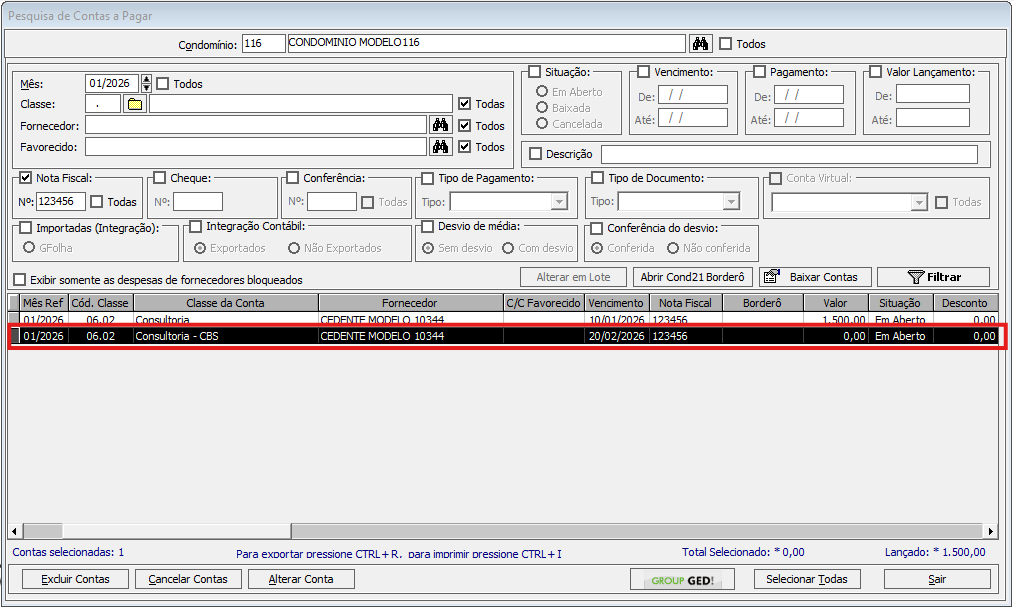
Task: Click the Pagamento Até date field
Action: pos(809,118)
